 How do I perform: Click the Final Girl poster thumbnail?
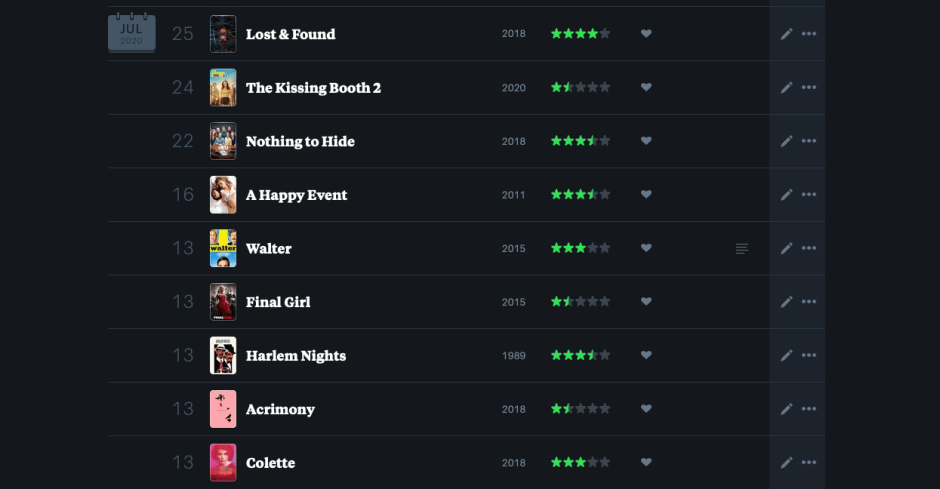223,302
